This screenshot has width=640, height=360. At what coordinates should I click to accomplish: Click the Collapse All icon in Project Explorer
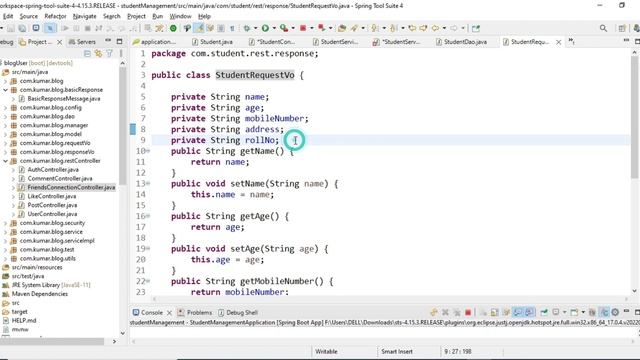click(x=87, y=53)
